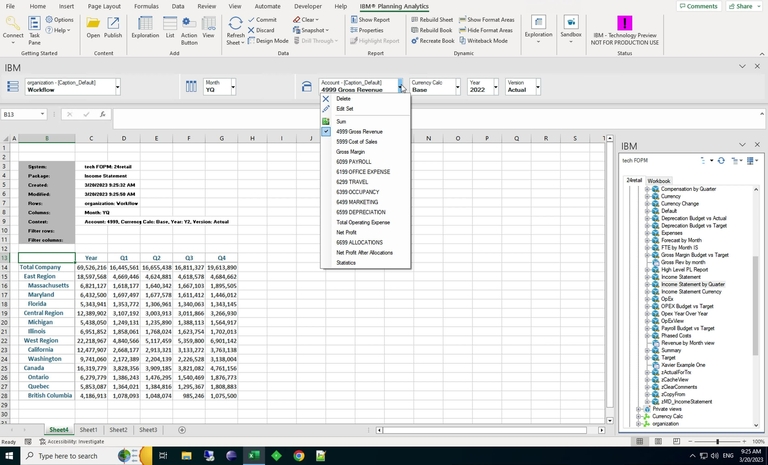Open the Task Pane button
The height and width of the screenshot is (465, 768).
[x=34, y=29]
